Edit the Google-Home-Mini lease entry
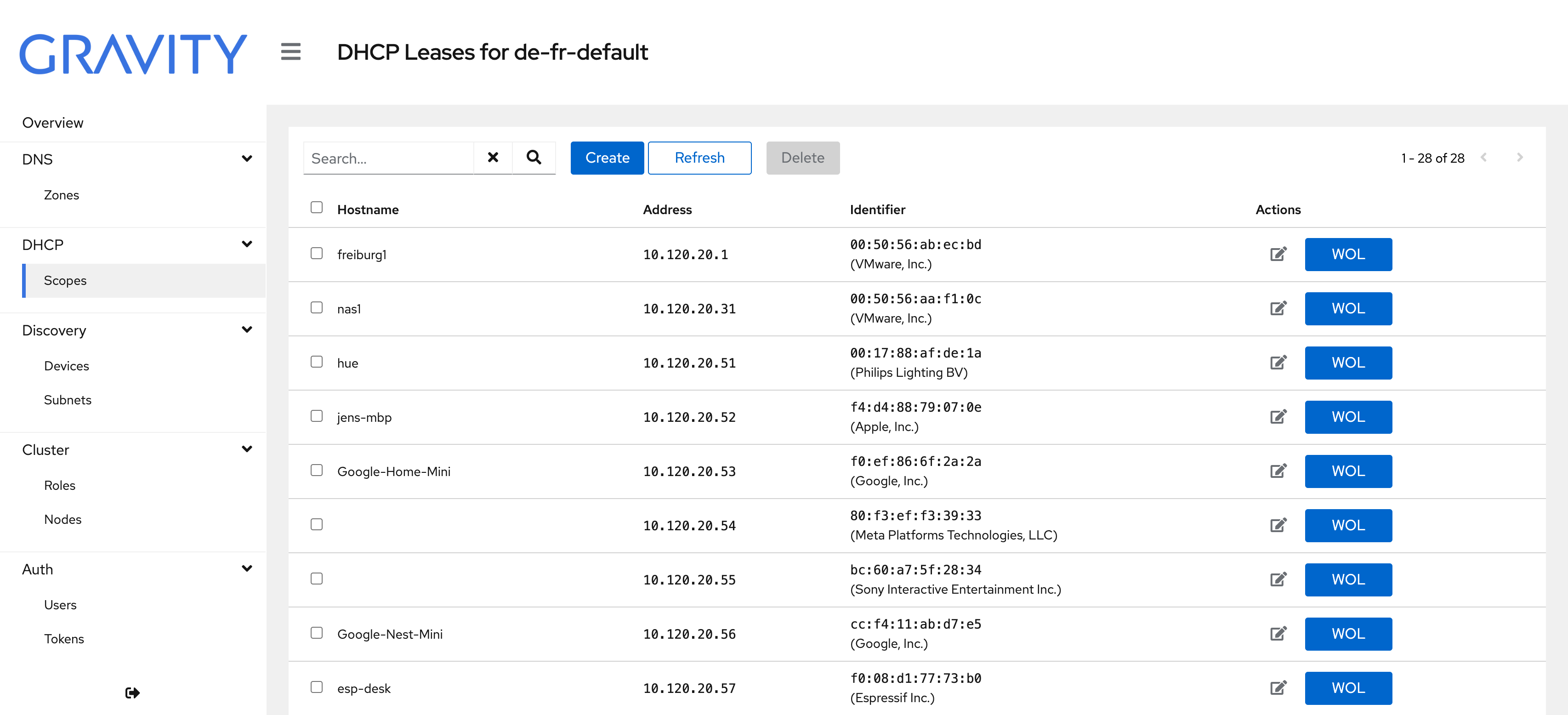This screenshot has height=715, width=1568. [x=1278, y=471]
